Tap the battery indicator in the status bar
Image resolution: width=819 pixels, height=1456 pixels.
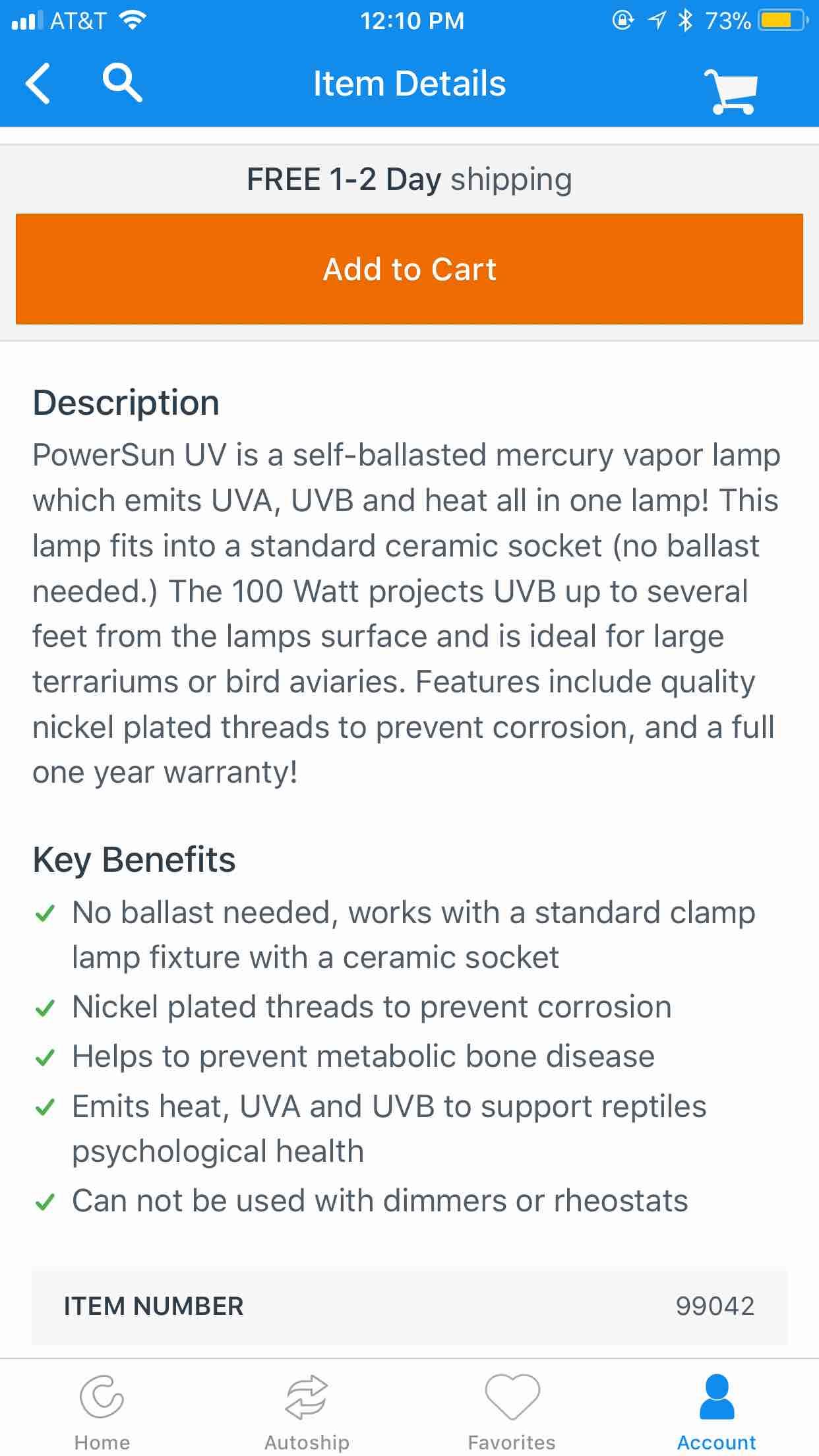781,20
